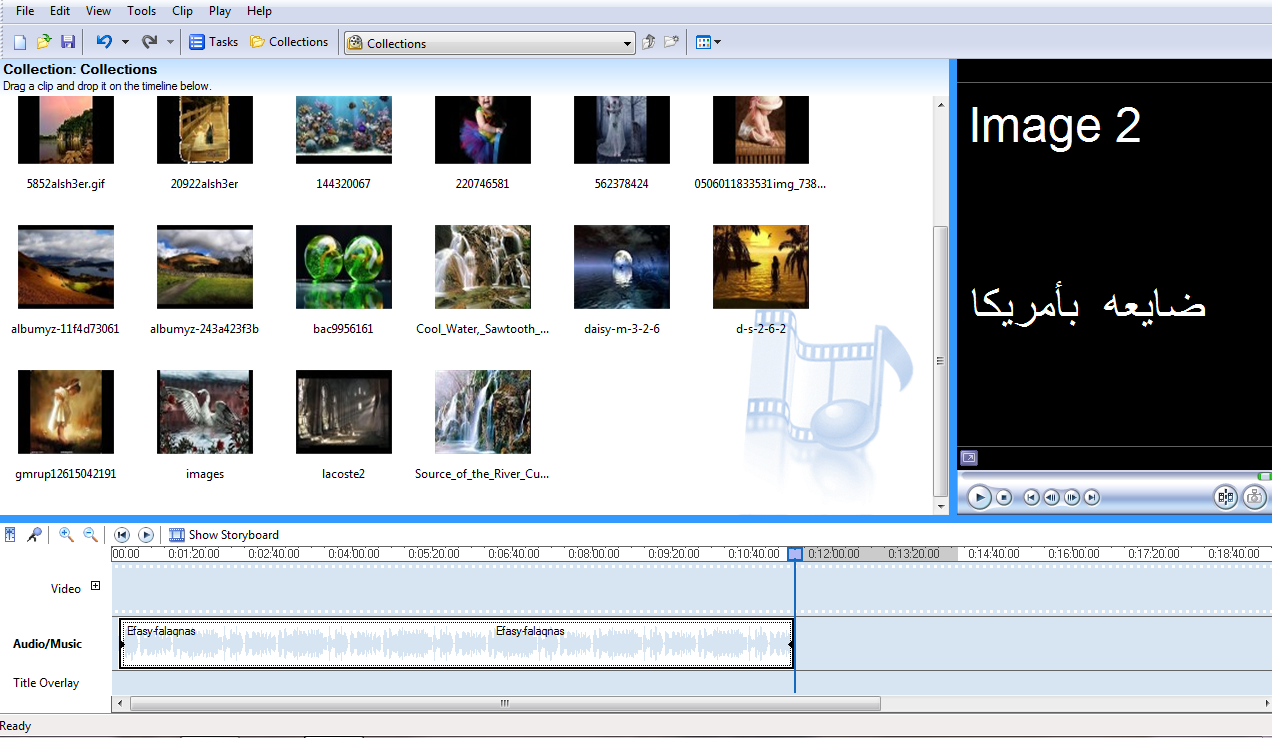Select the daisy-m-3-2-6 thumbnail
The height and width of the screenshot is (738, 1274).
(x=621, y=267)
